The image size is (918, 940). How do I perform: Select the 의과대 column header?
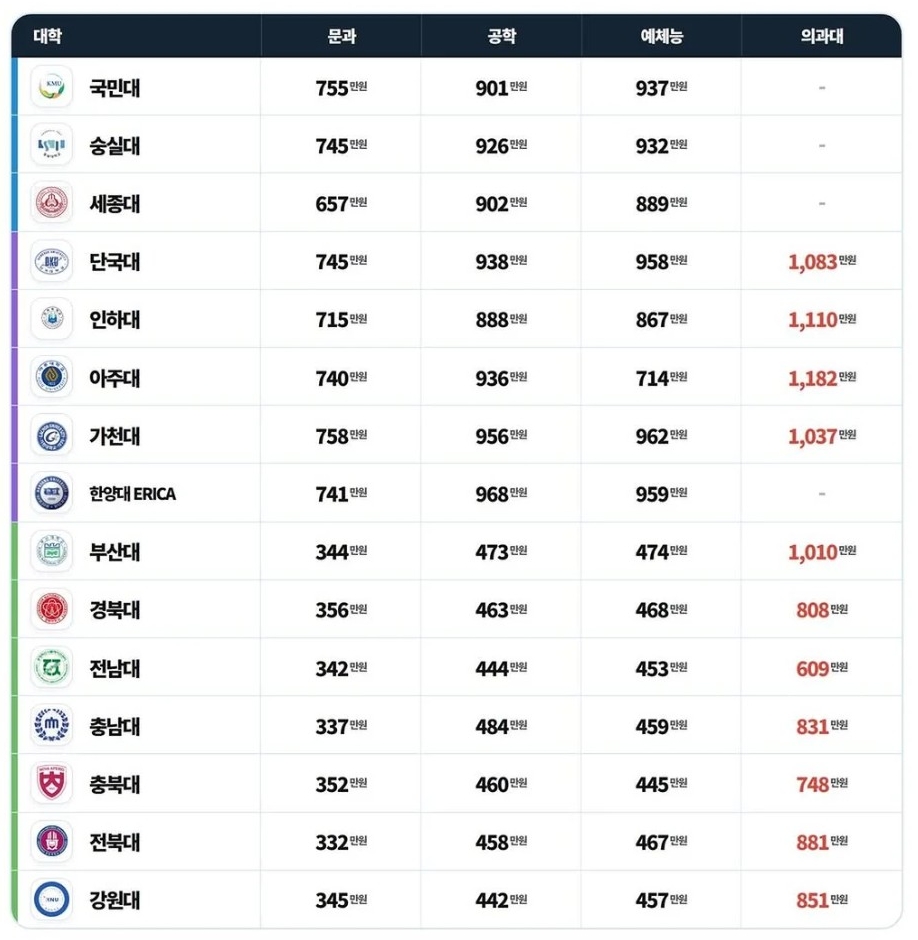click(821, 36)
